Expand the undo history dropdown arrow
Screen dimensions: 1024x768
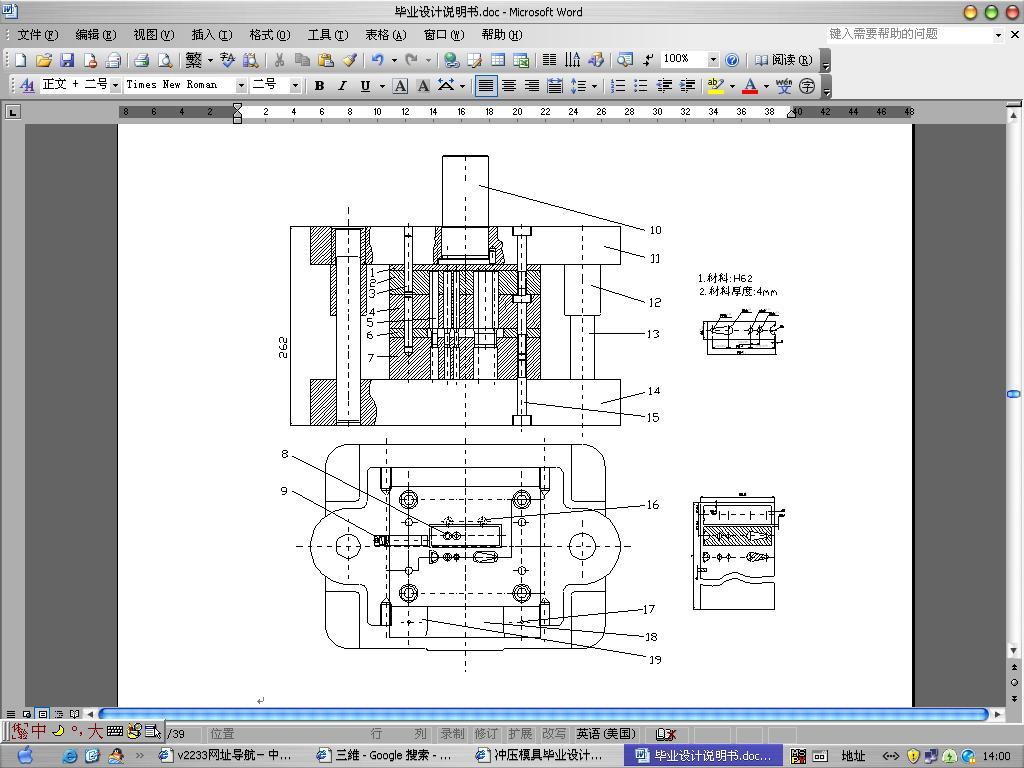pyautogui.click(x=394, y=60)
